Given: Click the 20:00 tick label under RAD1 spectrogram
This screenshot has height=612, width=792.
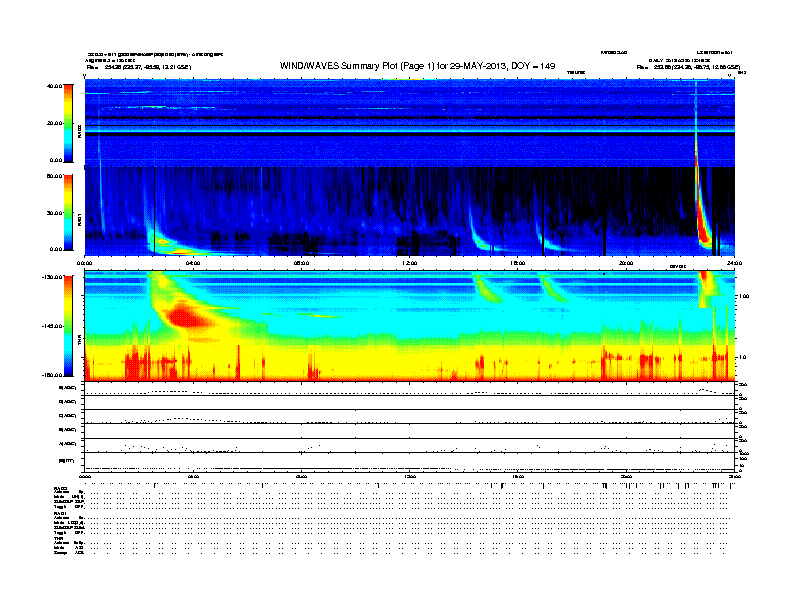Looking at the screenshot, I should click(x=626, y=263).
